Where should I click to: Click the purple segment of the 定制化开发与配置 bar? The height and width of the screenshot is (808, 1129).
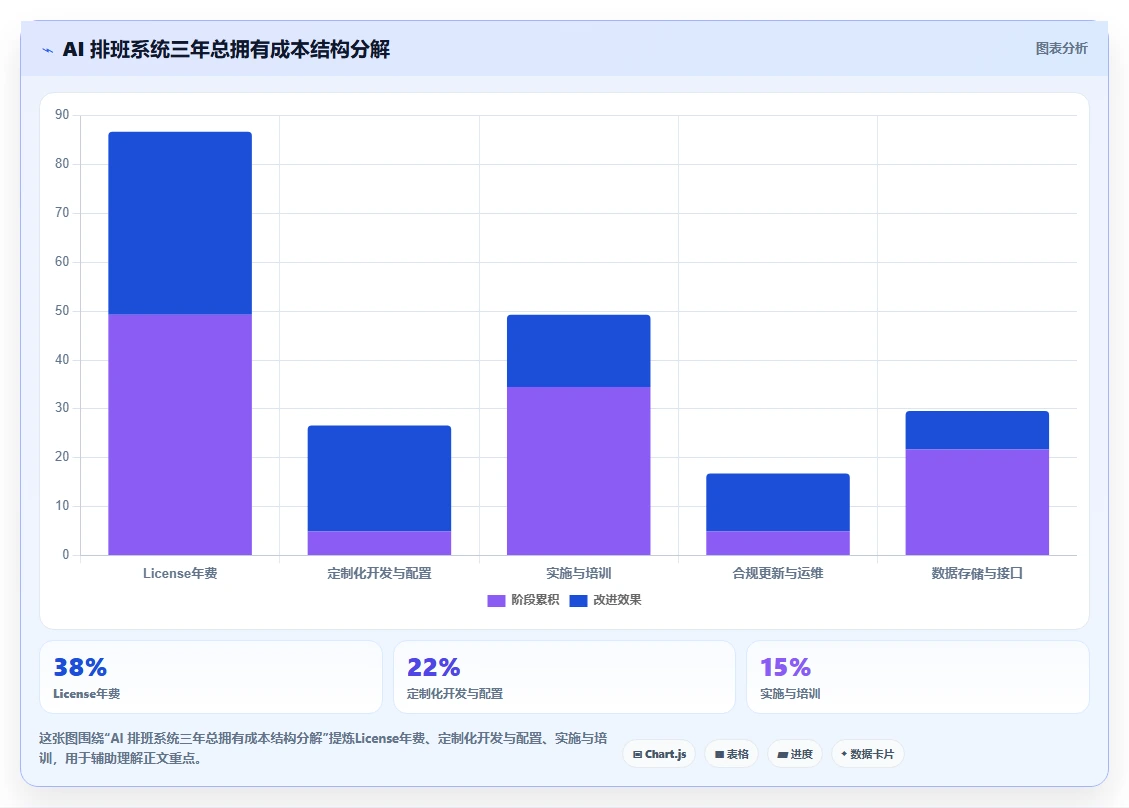tap(379, 543)
